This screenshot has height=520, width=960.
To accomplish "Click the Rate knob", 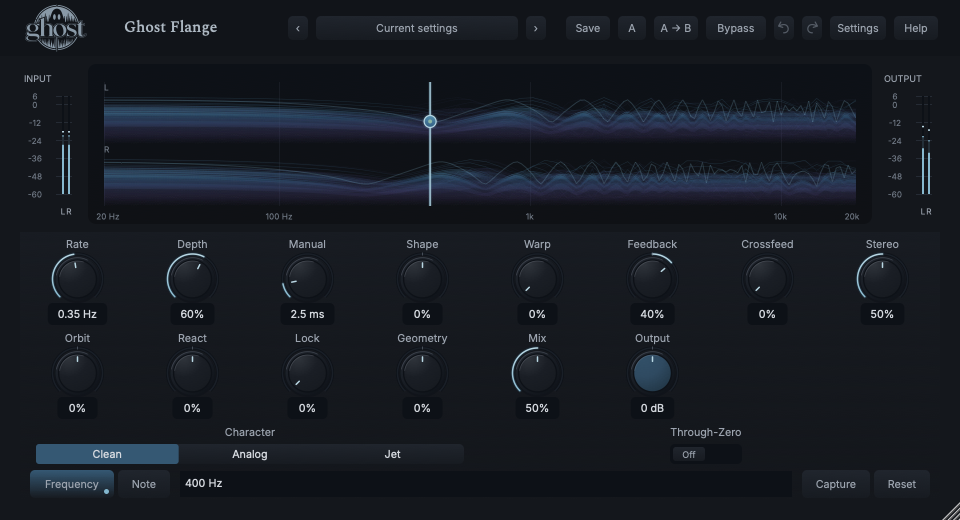I will click(77, 279).
